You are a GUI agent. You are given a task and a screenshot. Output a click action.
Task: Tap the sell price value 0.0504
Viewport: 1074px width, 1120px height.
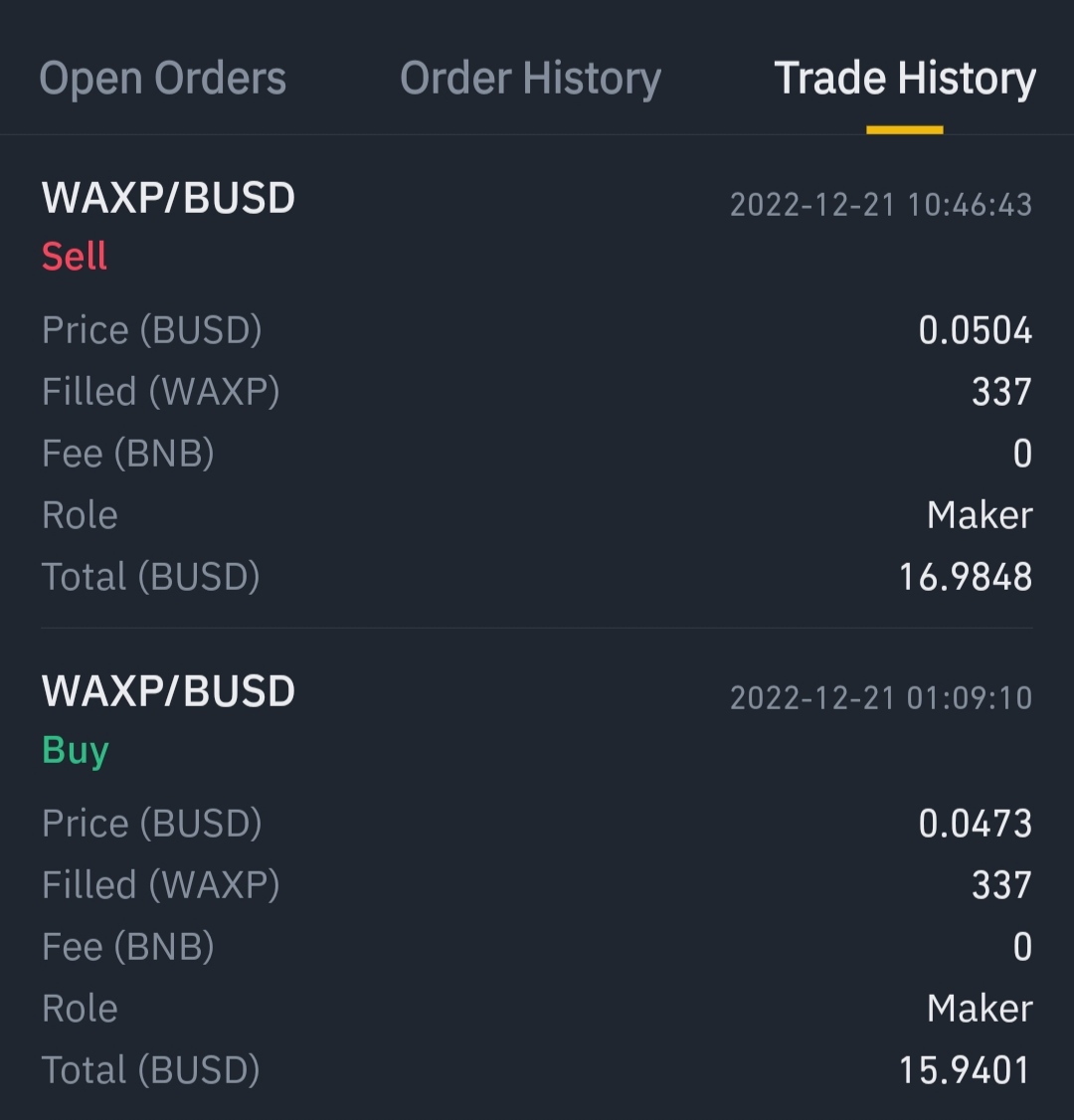pyautogui.click(x=976, y=330)
